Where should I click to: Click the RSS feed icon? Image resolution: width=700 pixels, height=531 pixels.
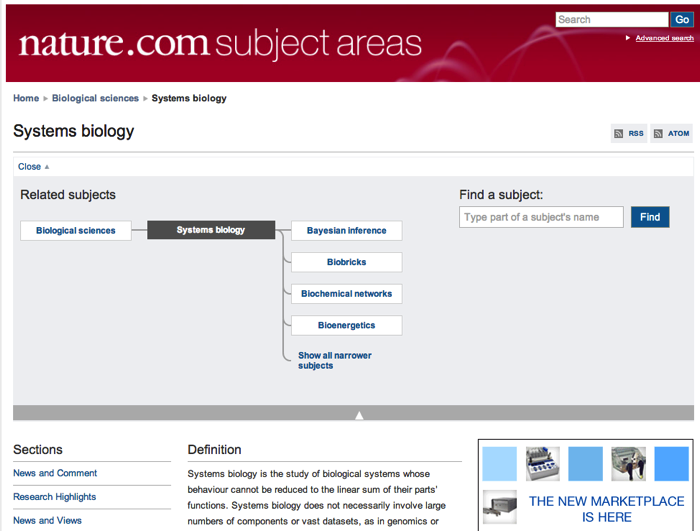618,134
